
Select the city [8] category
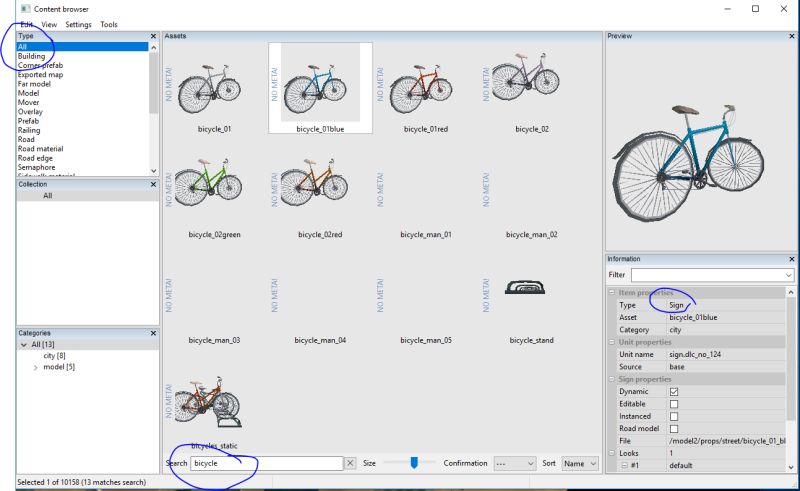pos(54,356)
